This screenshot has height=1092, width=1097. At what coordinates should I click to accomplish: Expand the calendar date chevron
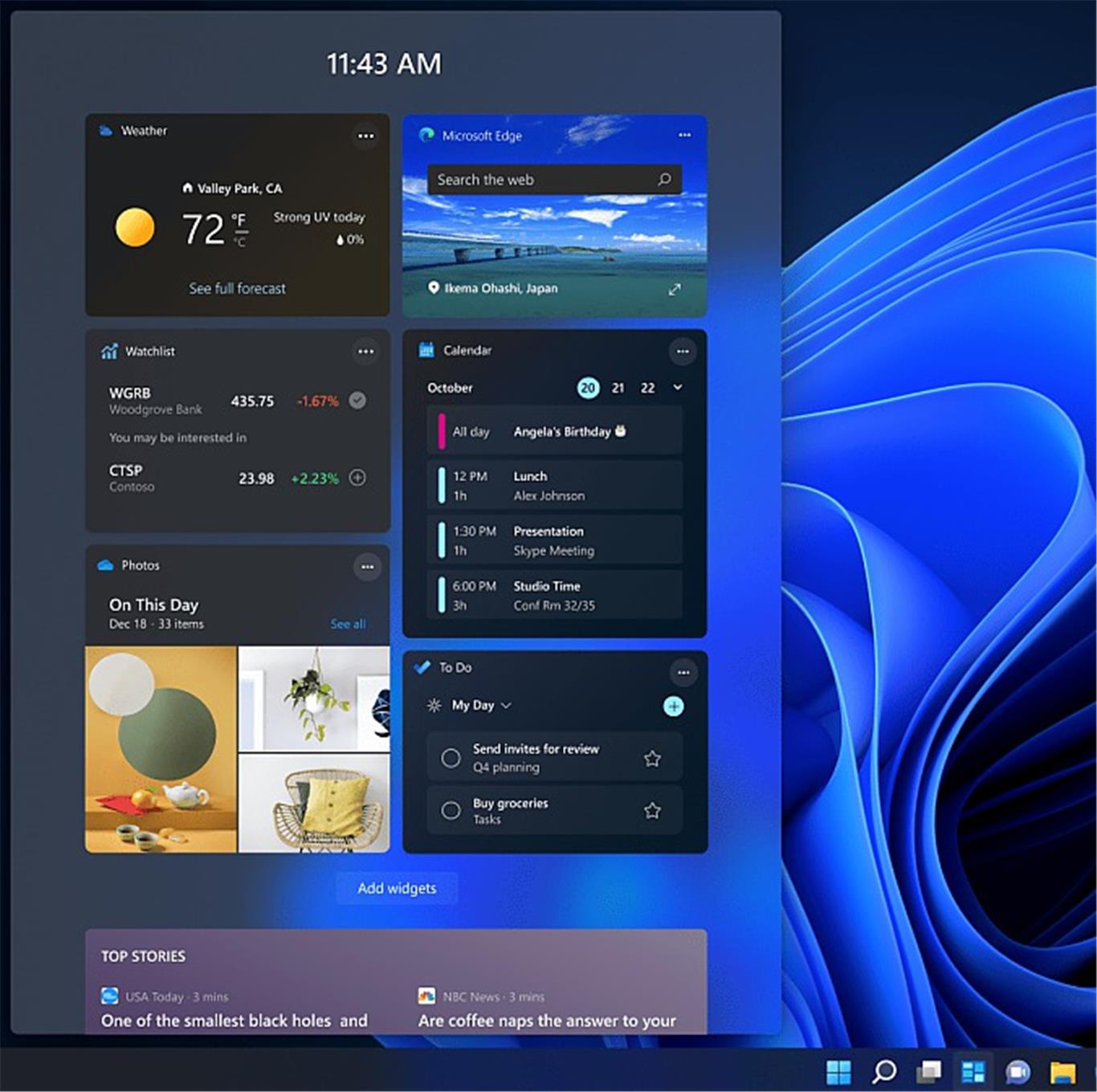tap(678, 387)
